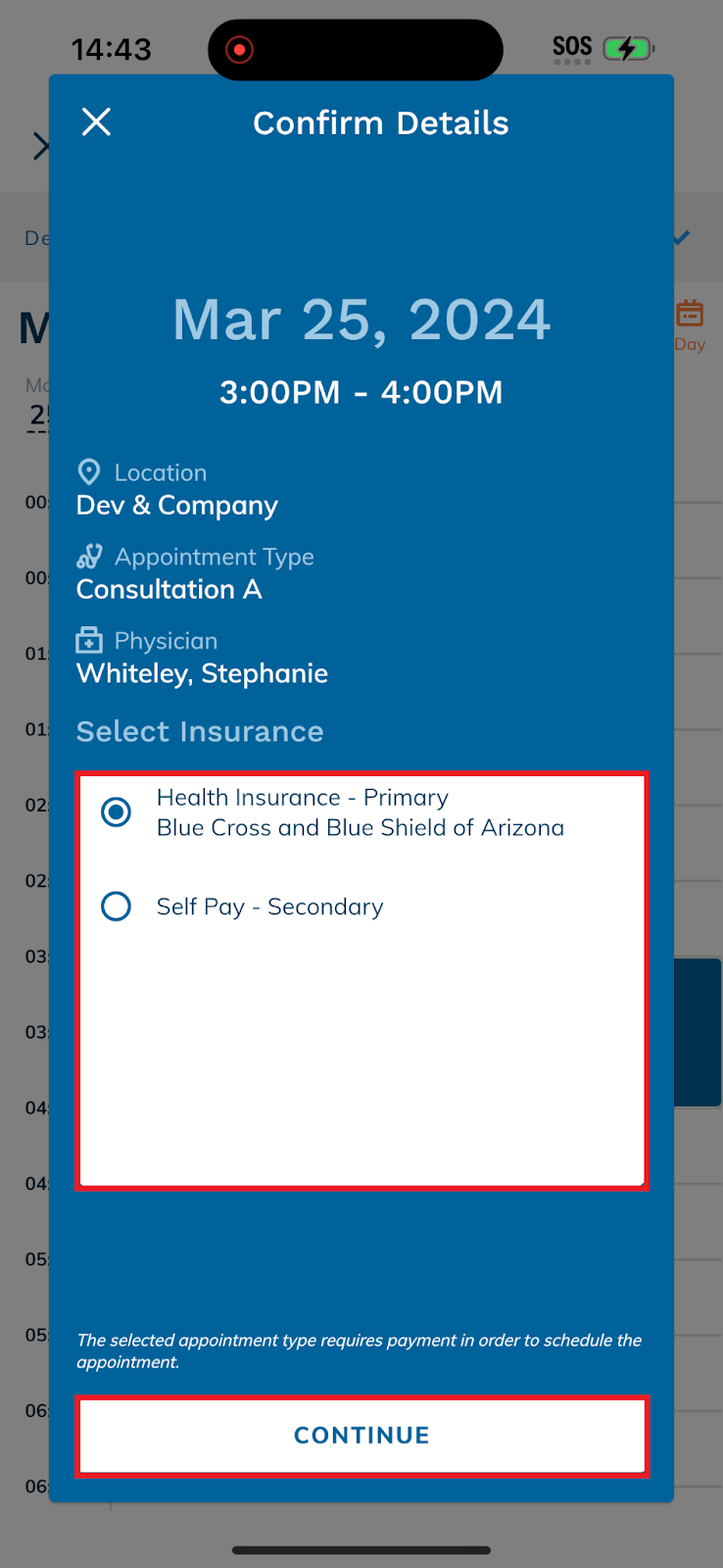Tap the Whiteley, Stephanie physician name
The height and width of the screenshot is (1568, 723).
203,674
